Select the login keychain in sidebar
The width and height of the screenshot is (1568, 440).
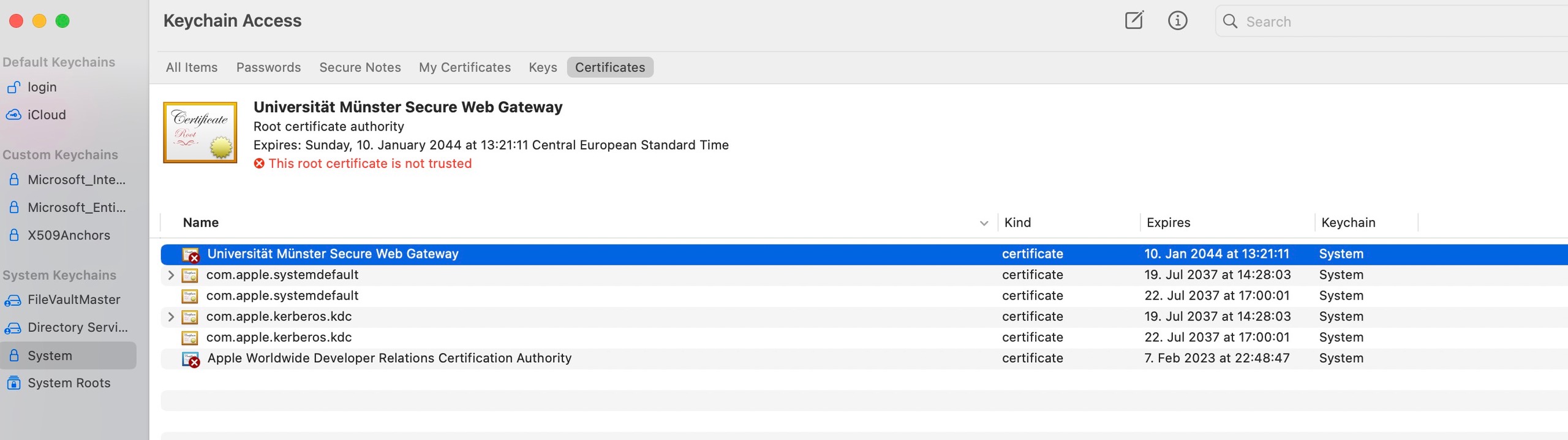click(42, 87)
